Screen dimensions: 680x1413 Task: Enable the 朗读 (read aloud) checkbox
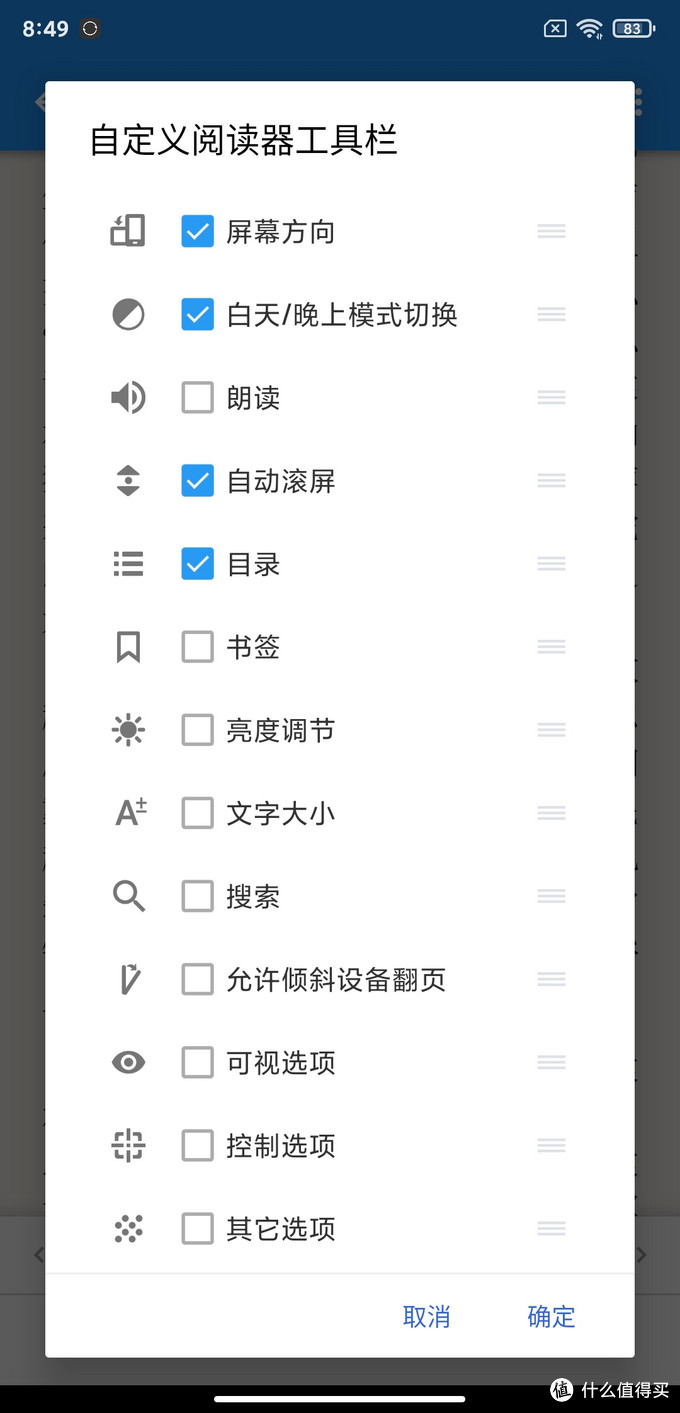click(197, 396)
